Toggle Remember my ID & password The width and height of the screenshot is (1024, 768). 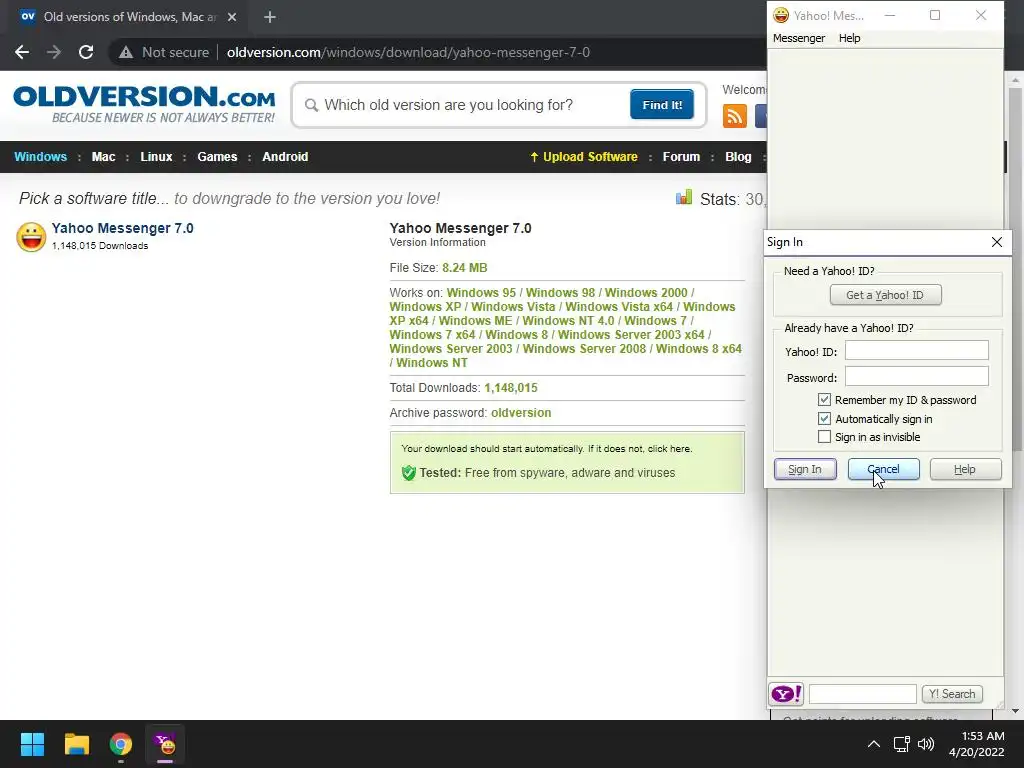click(824, 400)
